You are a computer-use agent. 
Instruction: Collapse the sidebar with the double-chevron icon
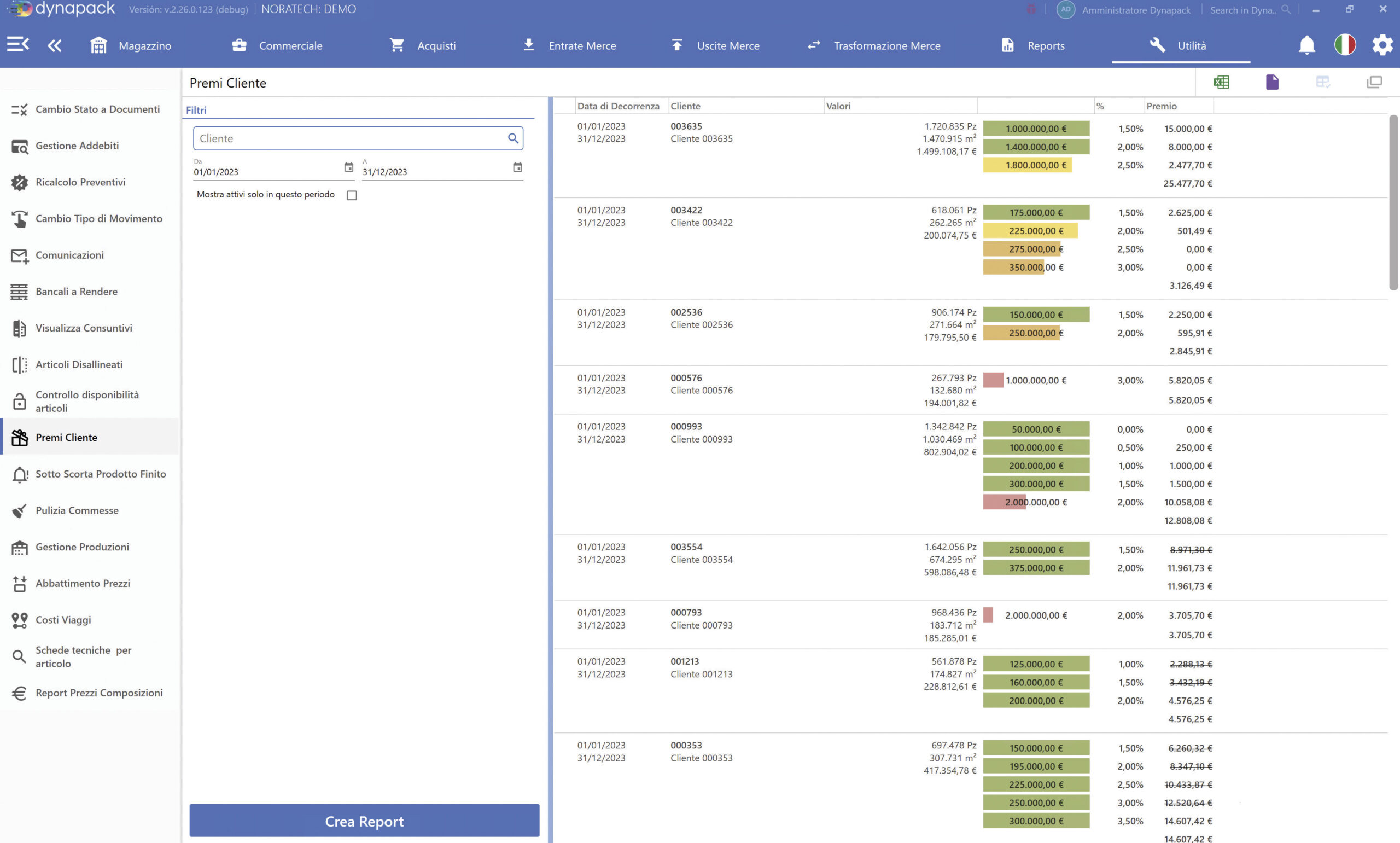pos(55,45)
